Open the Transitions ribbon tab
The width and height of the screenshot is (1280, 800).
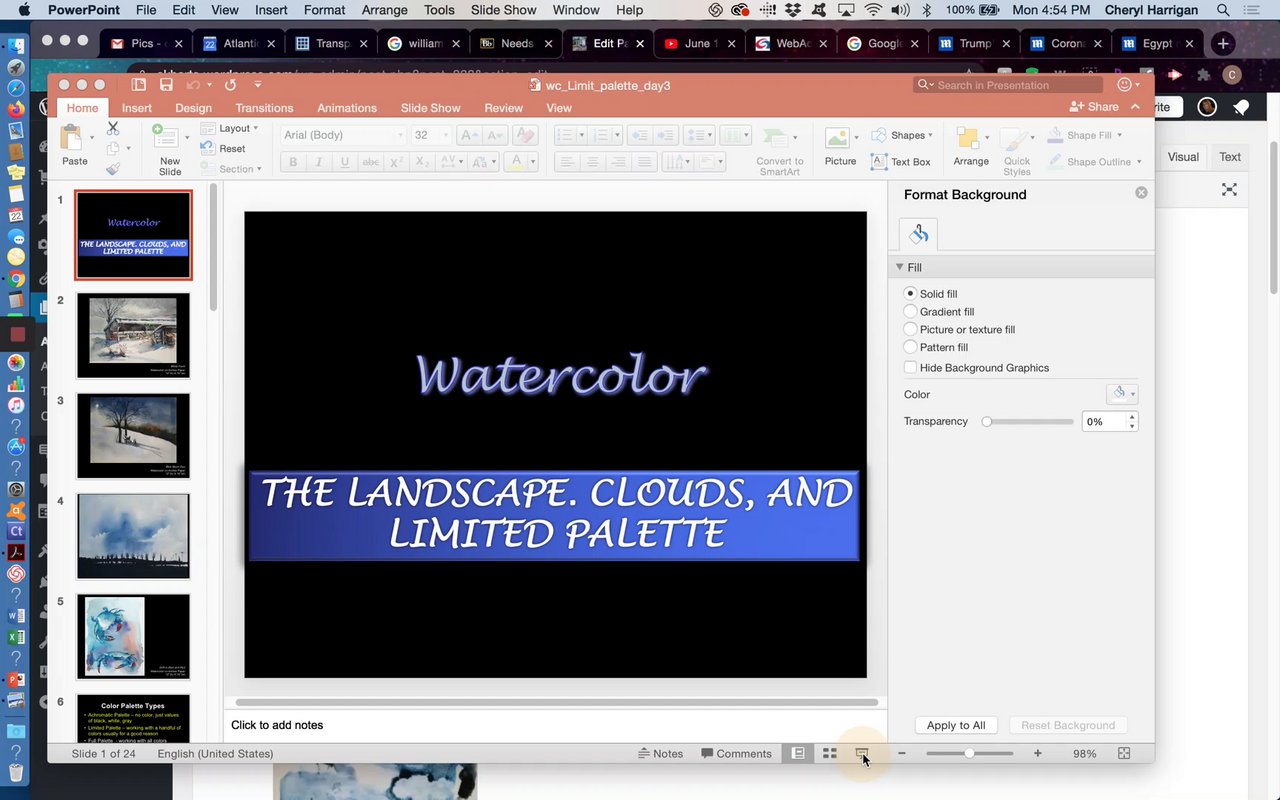tap(264, 108)
